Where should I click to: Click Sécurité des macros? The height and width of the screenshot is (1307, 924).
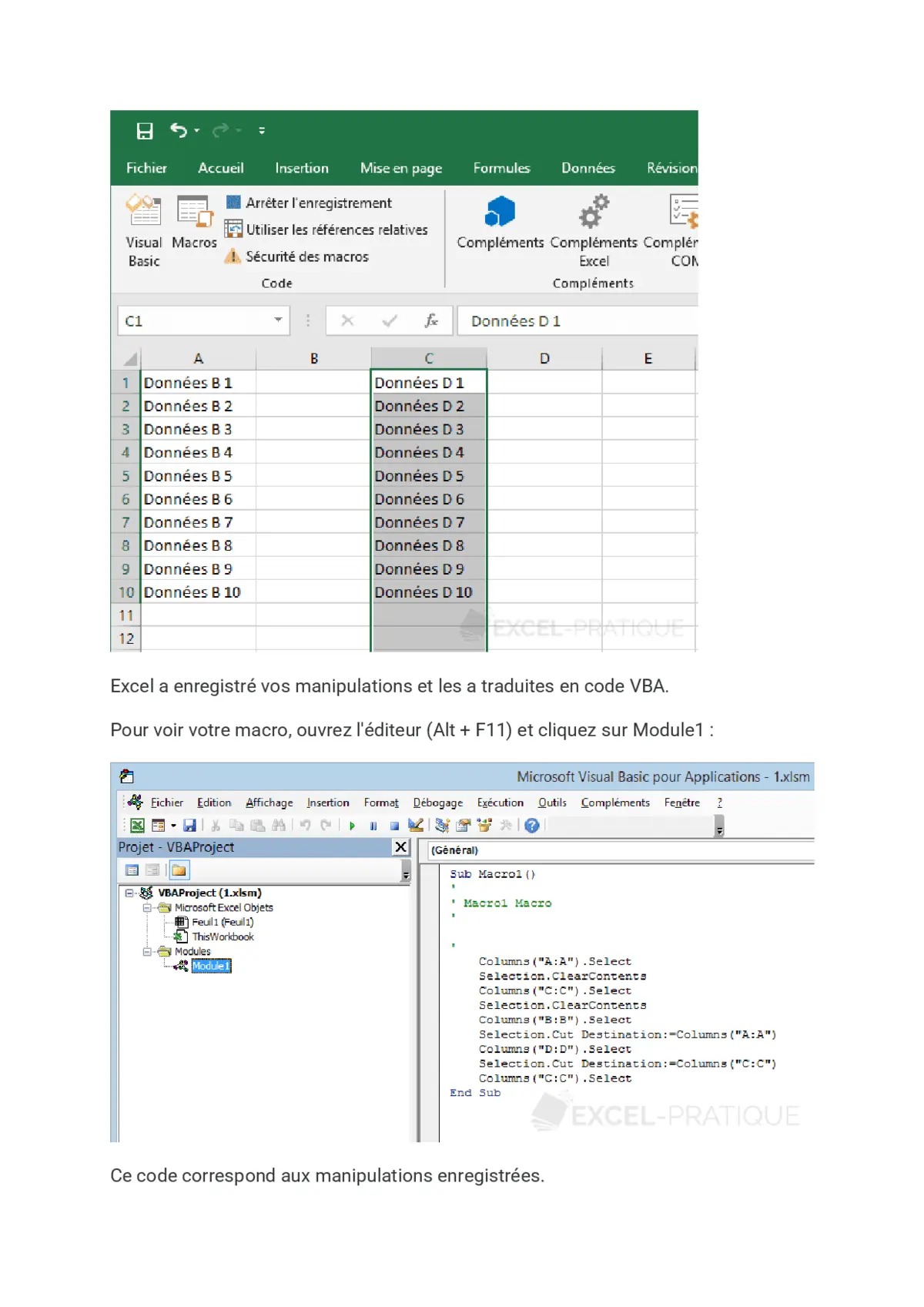[x=297, y=256]
